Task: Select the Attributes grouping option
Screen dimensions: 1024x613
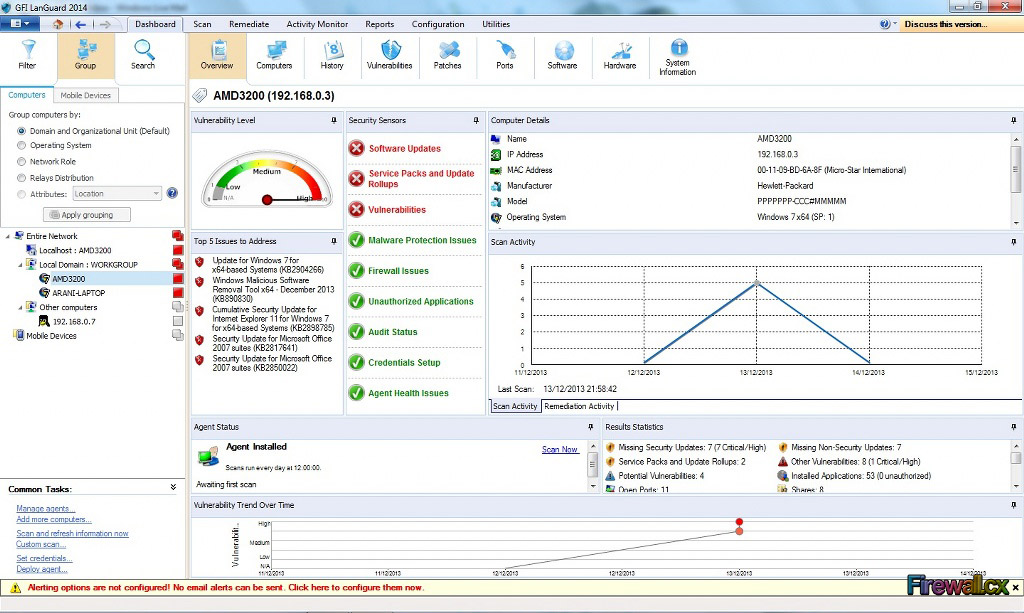Action: (x=22, y=194)
